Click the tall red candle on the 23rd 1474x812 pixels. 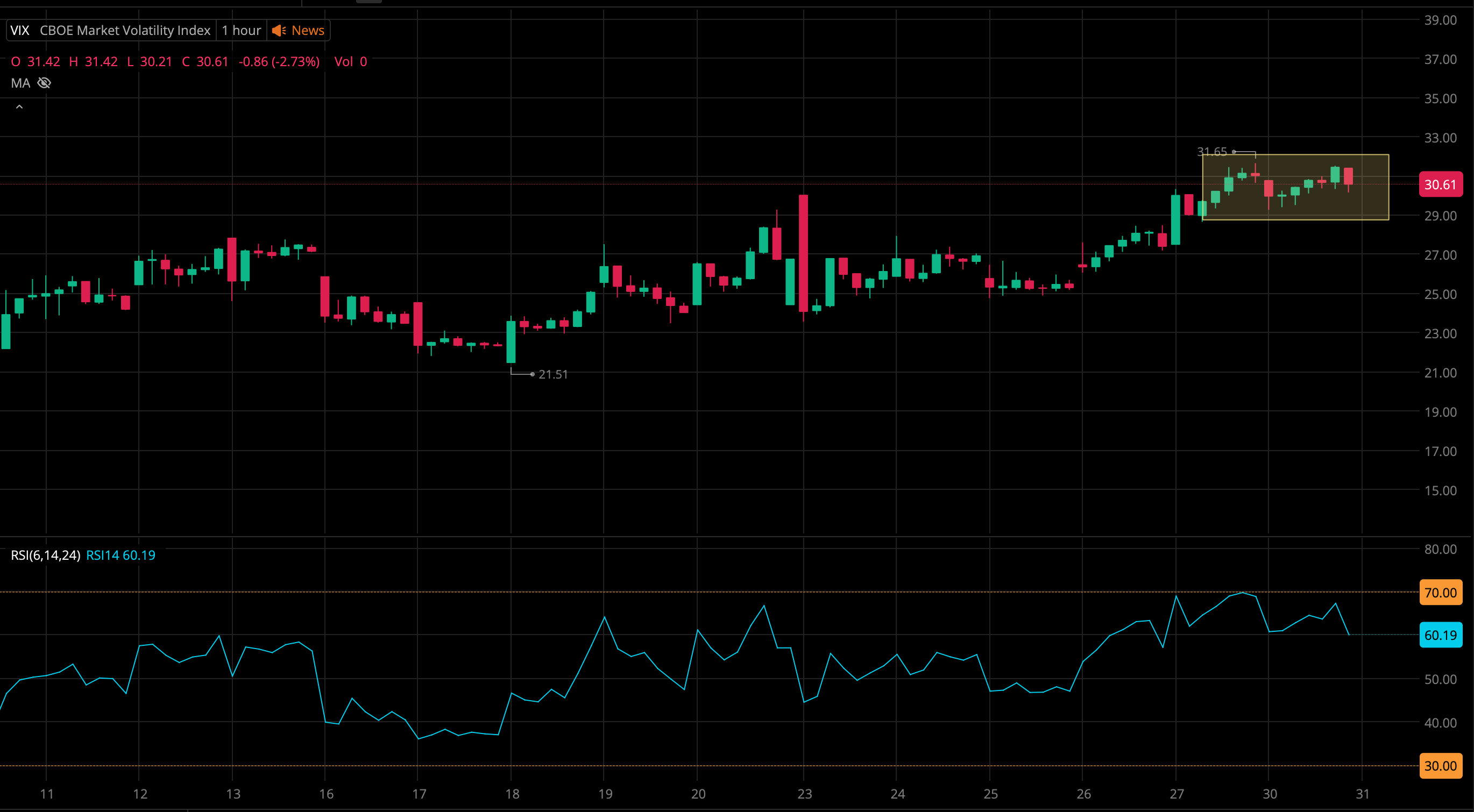pyautogui.click(x=803, y=253)
